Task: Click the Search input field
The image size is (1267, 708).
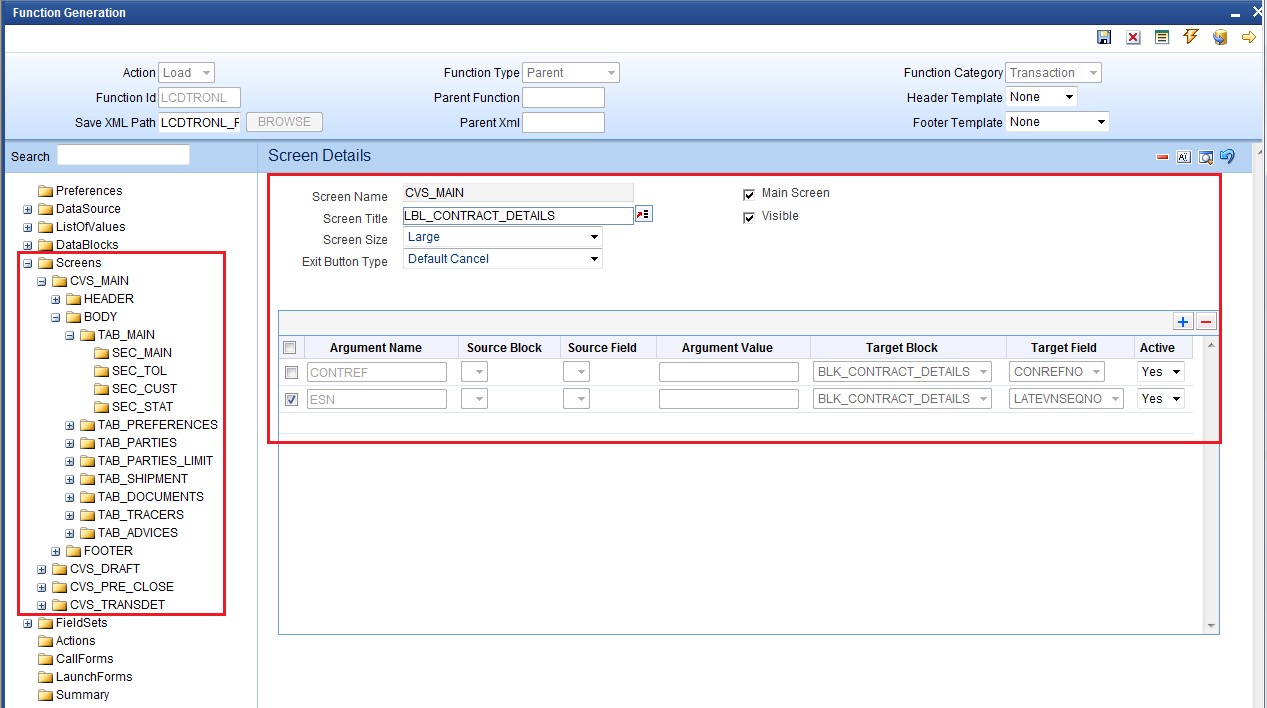Action: 123,155
